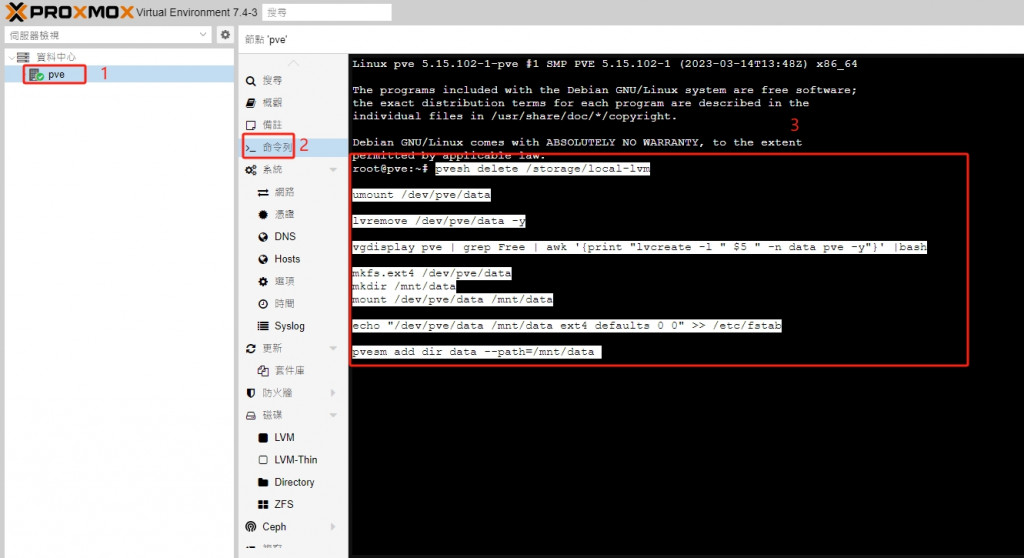Open the Syslog menu item
1024x558 pixels.
pos(289,325)
